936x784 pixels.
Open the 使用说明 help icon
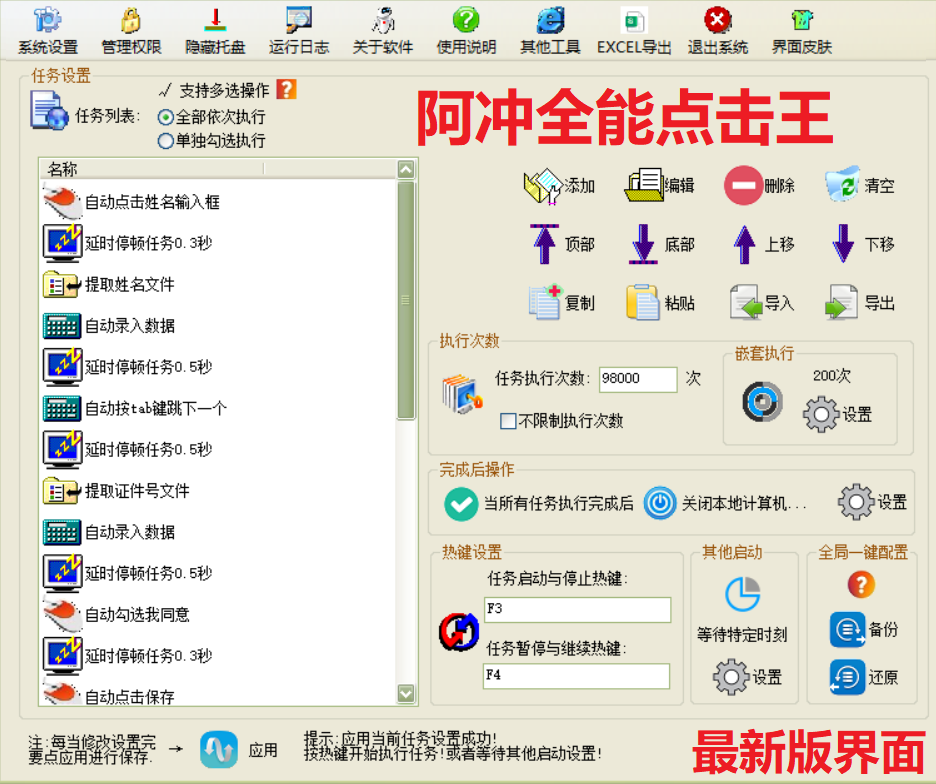pos(466,30)
